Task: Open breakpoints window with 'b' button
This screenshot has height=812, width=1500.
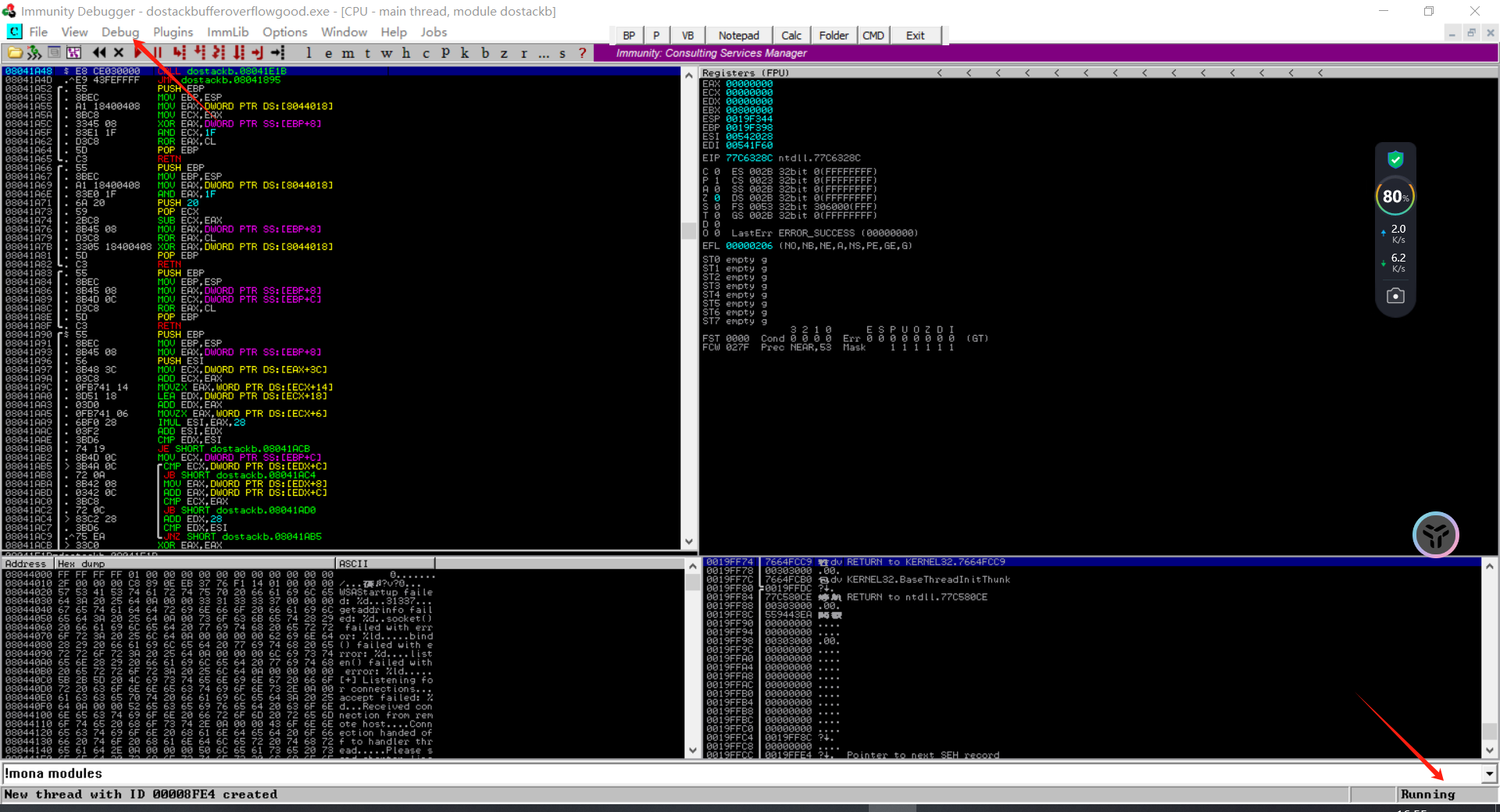Action: [485, 53]
